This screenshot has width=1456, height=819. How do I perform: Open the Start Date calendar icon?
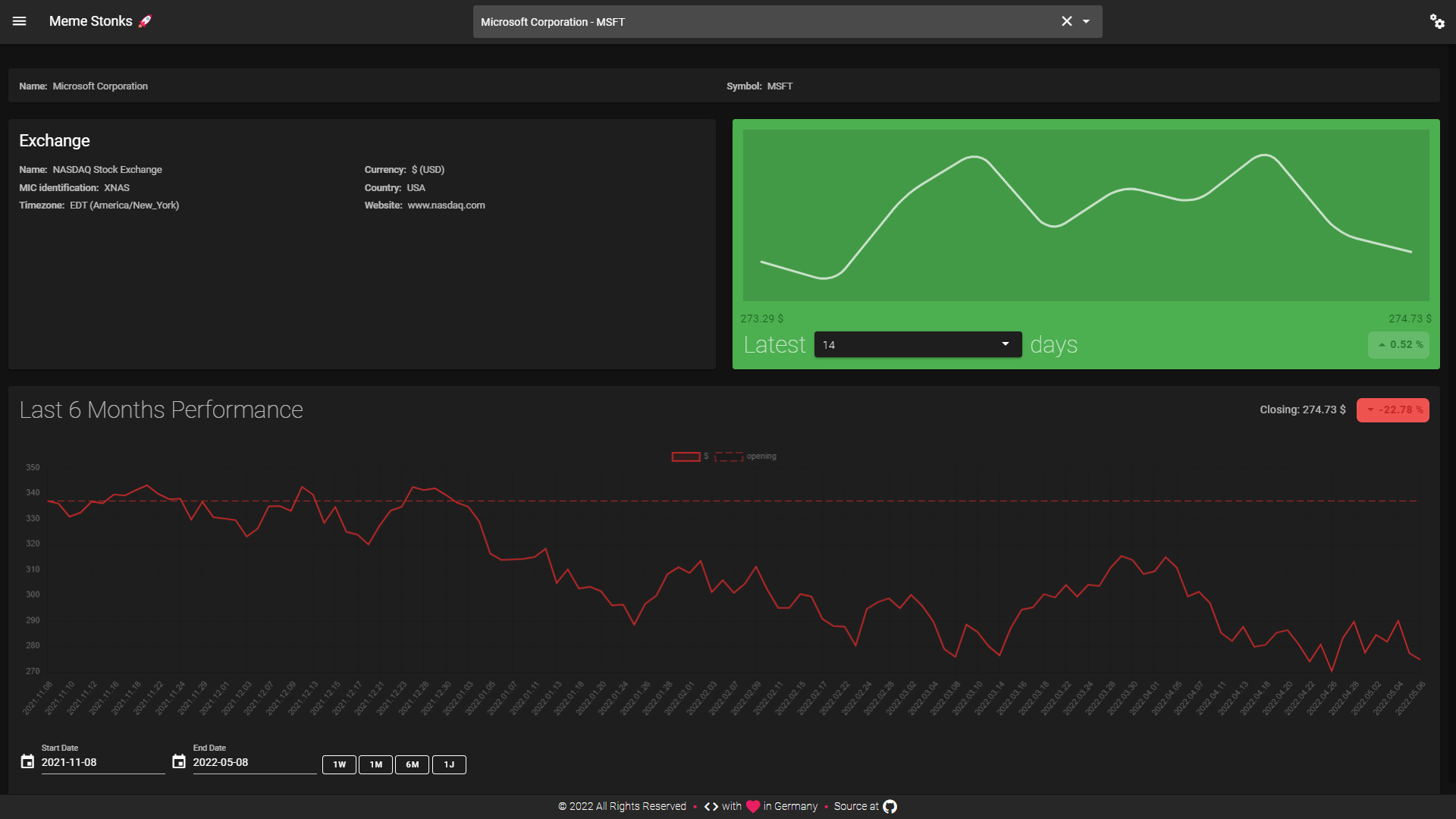tap(27, 761)
